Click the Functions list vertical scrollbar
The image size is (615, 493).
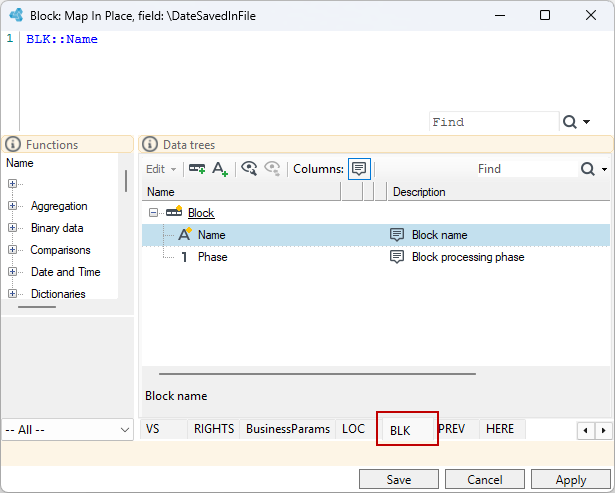coord(126,181)
